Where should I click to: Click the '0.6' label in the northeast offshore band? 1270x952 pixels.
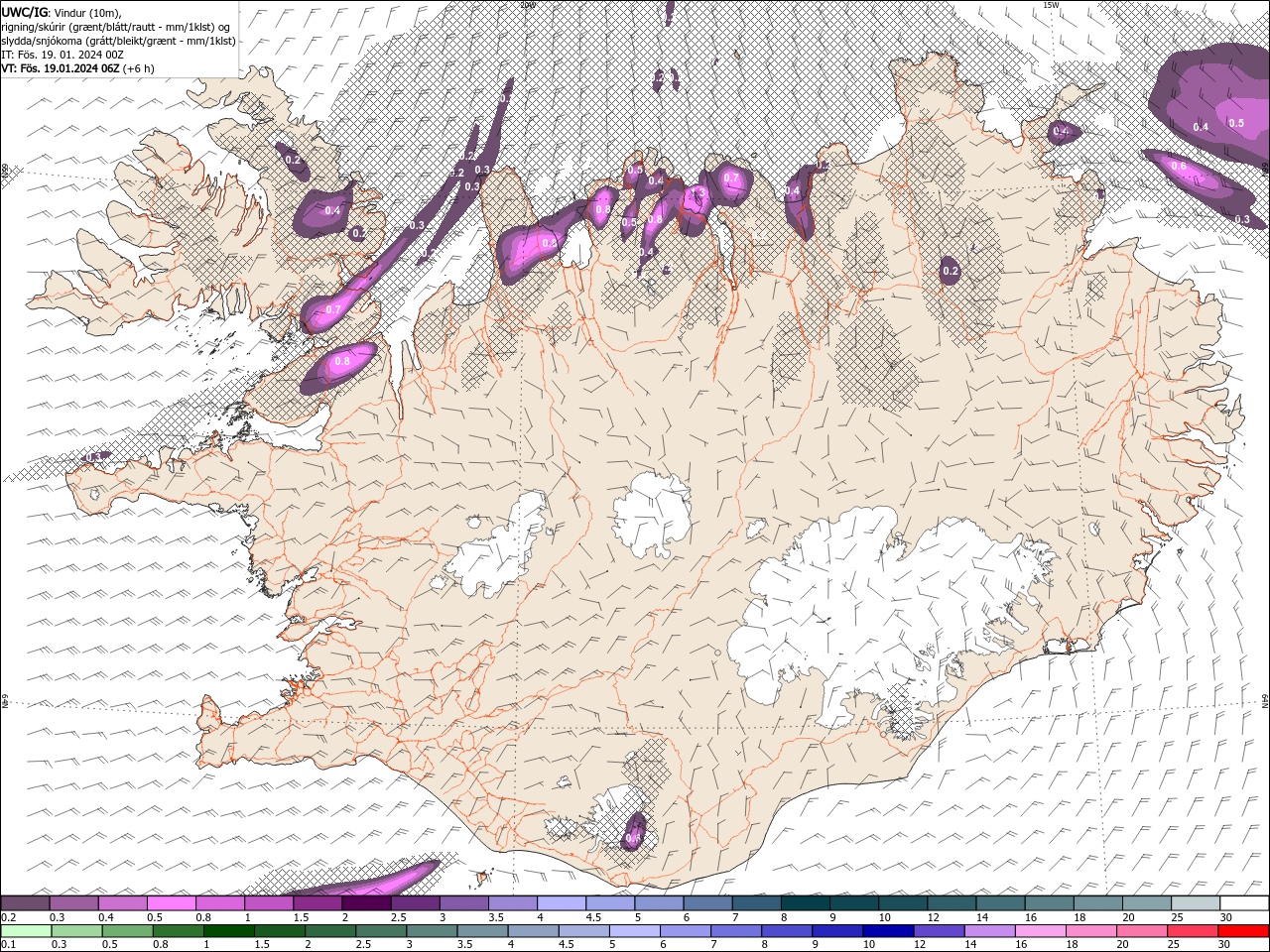coord(1179,167)
